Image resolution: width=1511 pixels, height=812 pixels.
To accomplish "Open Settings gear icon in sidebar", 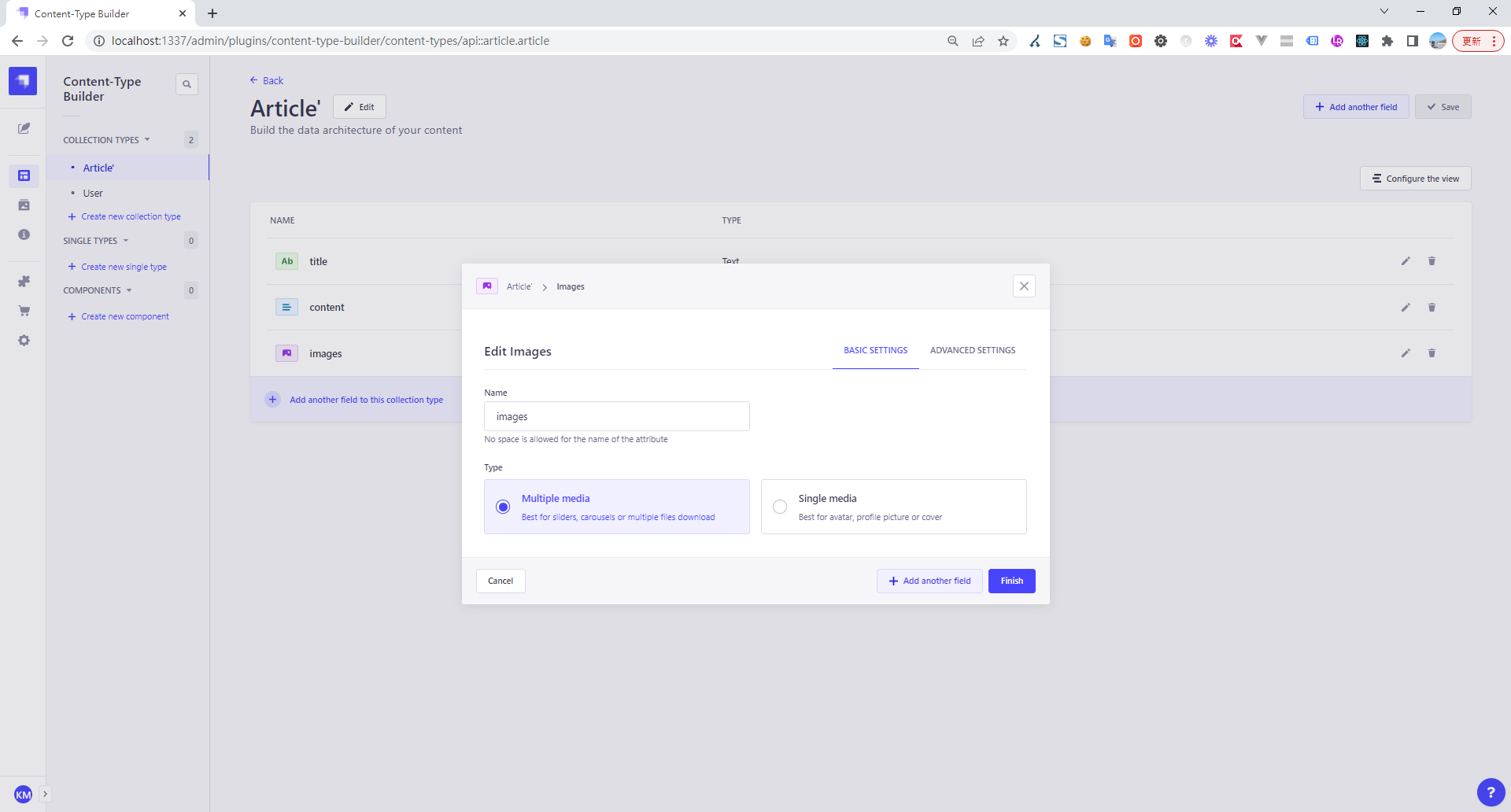I will coord(24,341).
